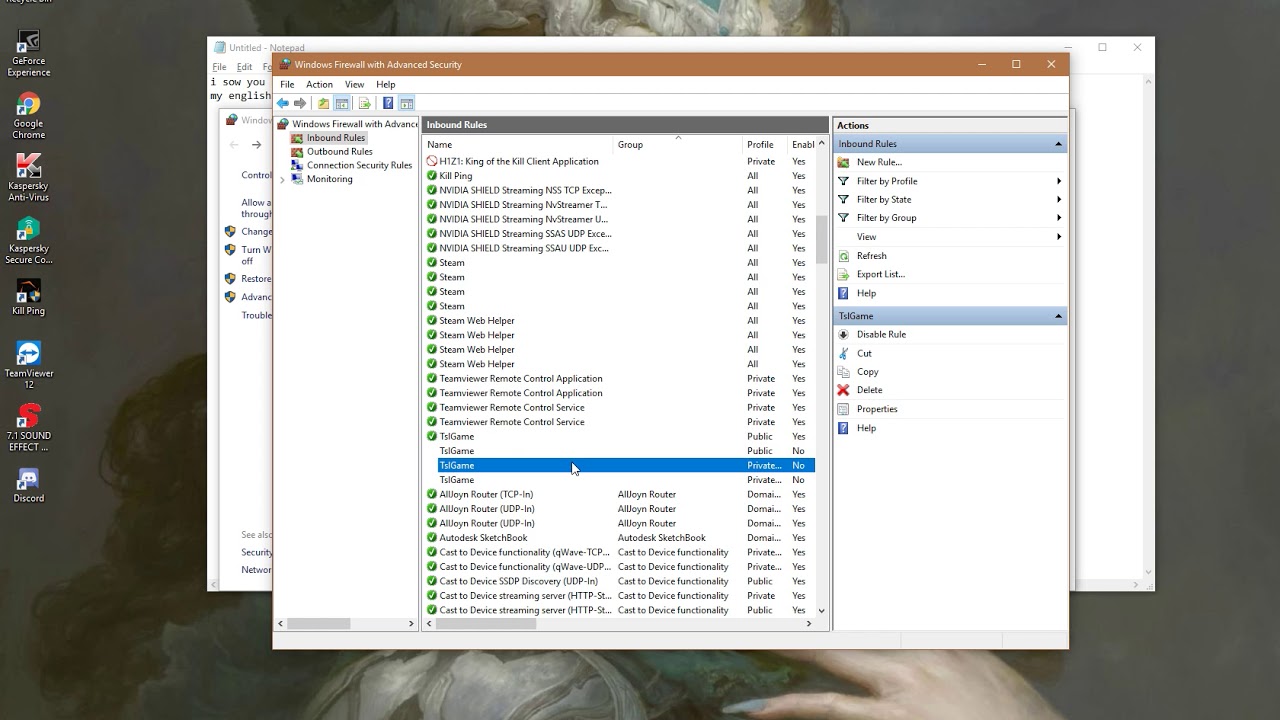Click the rules list horizontal scrollbar thumb
The image size is (1280, 720).
486,623
